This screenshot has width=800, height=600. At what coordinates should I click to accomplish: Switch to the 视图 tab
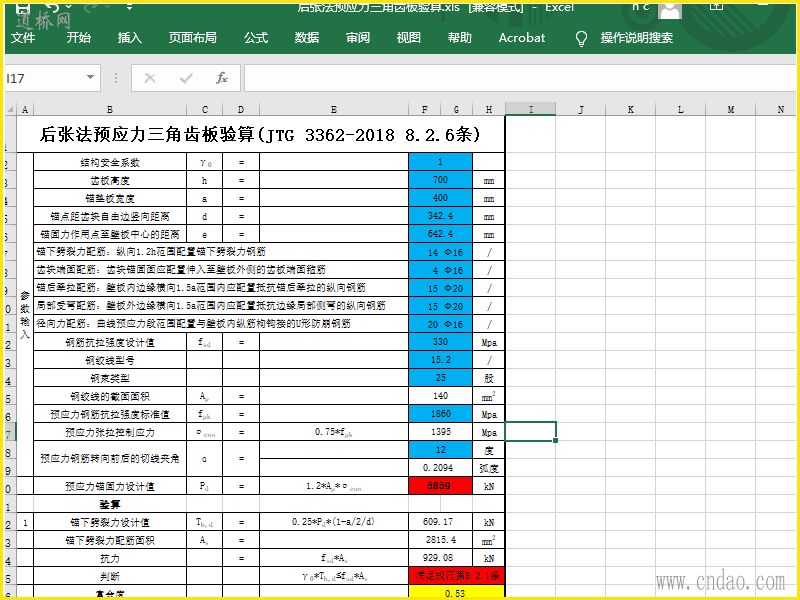(409, 38)
